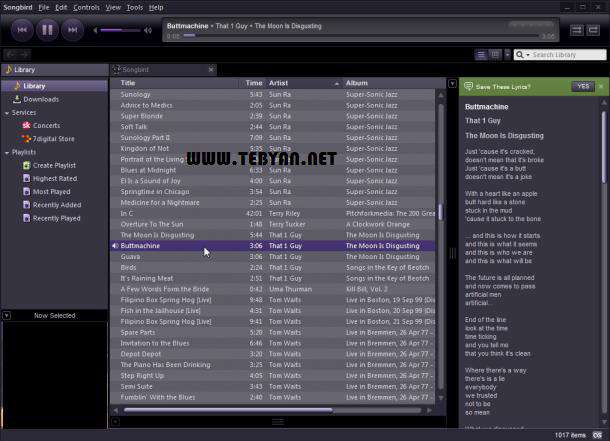
Task: Skip to the next track
Action: coord(73,30)
